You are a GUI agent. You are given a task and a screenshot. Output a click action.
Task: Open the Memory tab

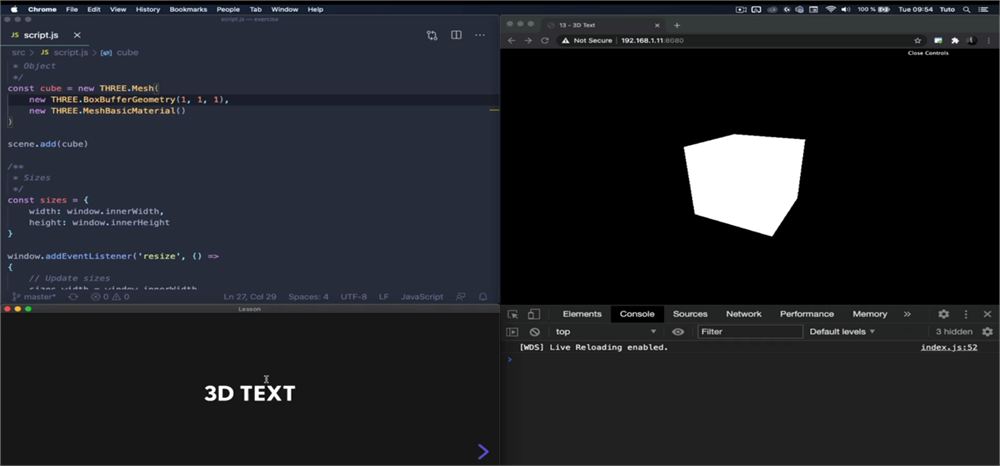[x=870, y=314]
